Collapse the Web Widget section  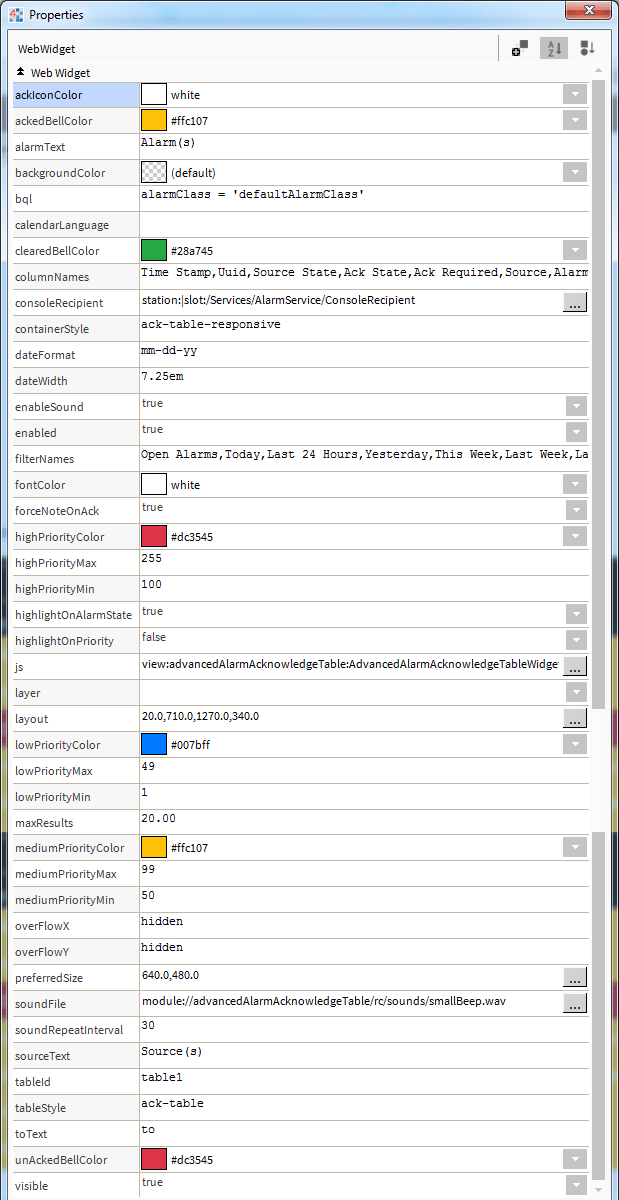coord(21,73)
